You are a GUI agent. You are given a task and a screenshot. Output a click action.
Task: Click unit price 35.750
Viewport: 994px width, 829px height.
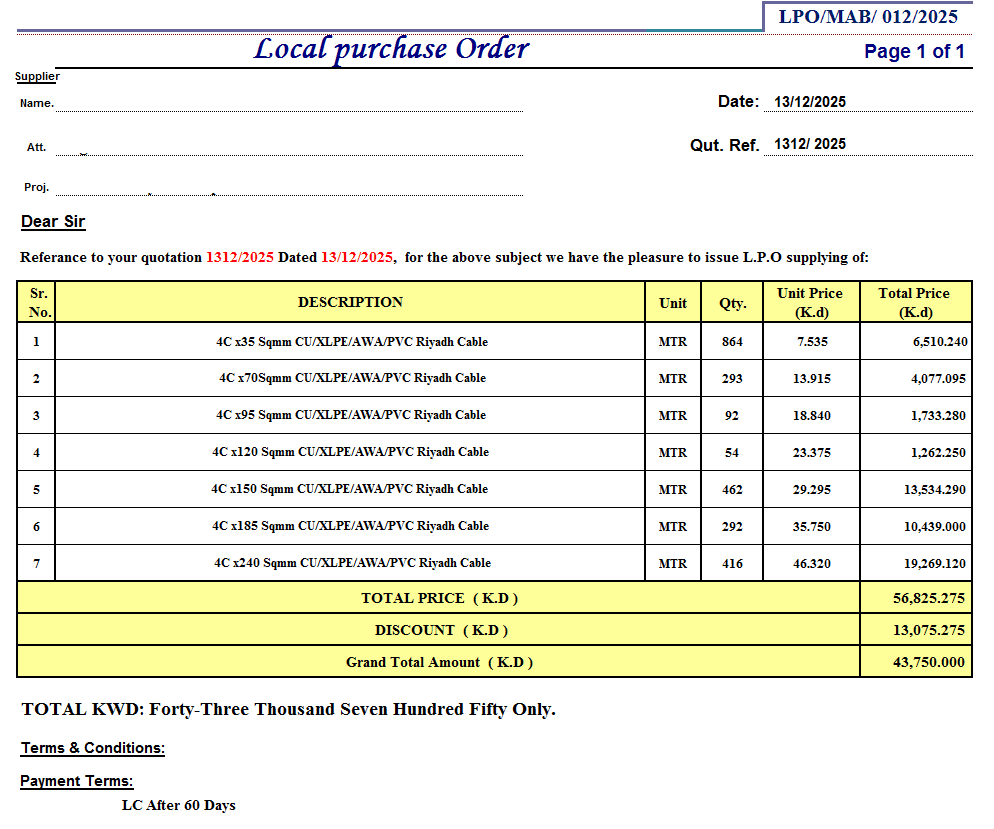click(x=812, y=527)
